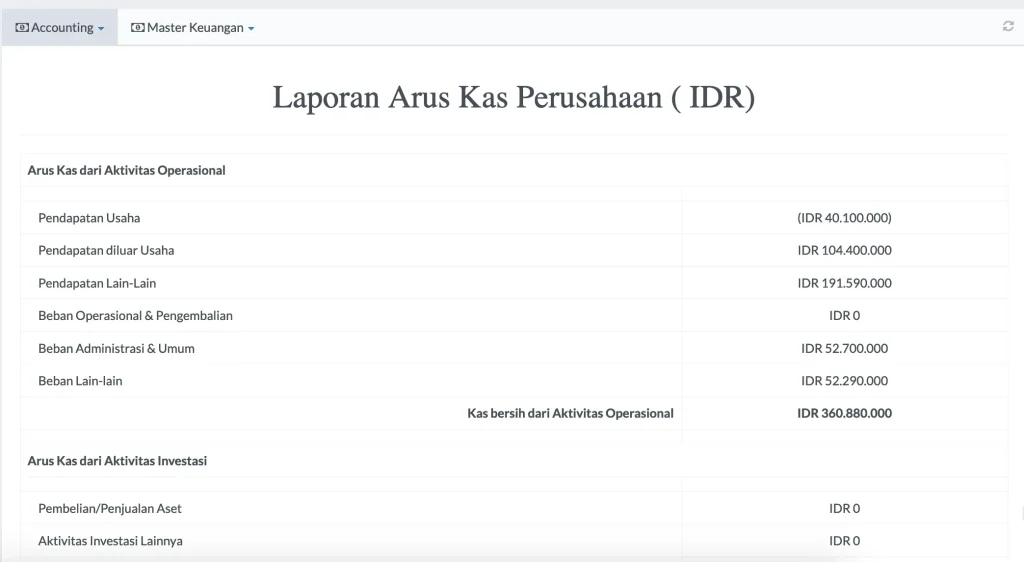Click the Kas bersih dari Aktivitas Operasional label
The image size is (1024, 562).
(570, 413)
